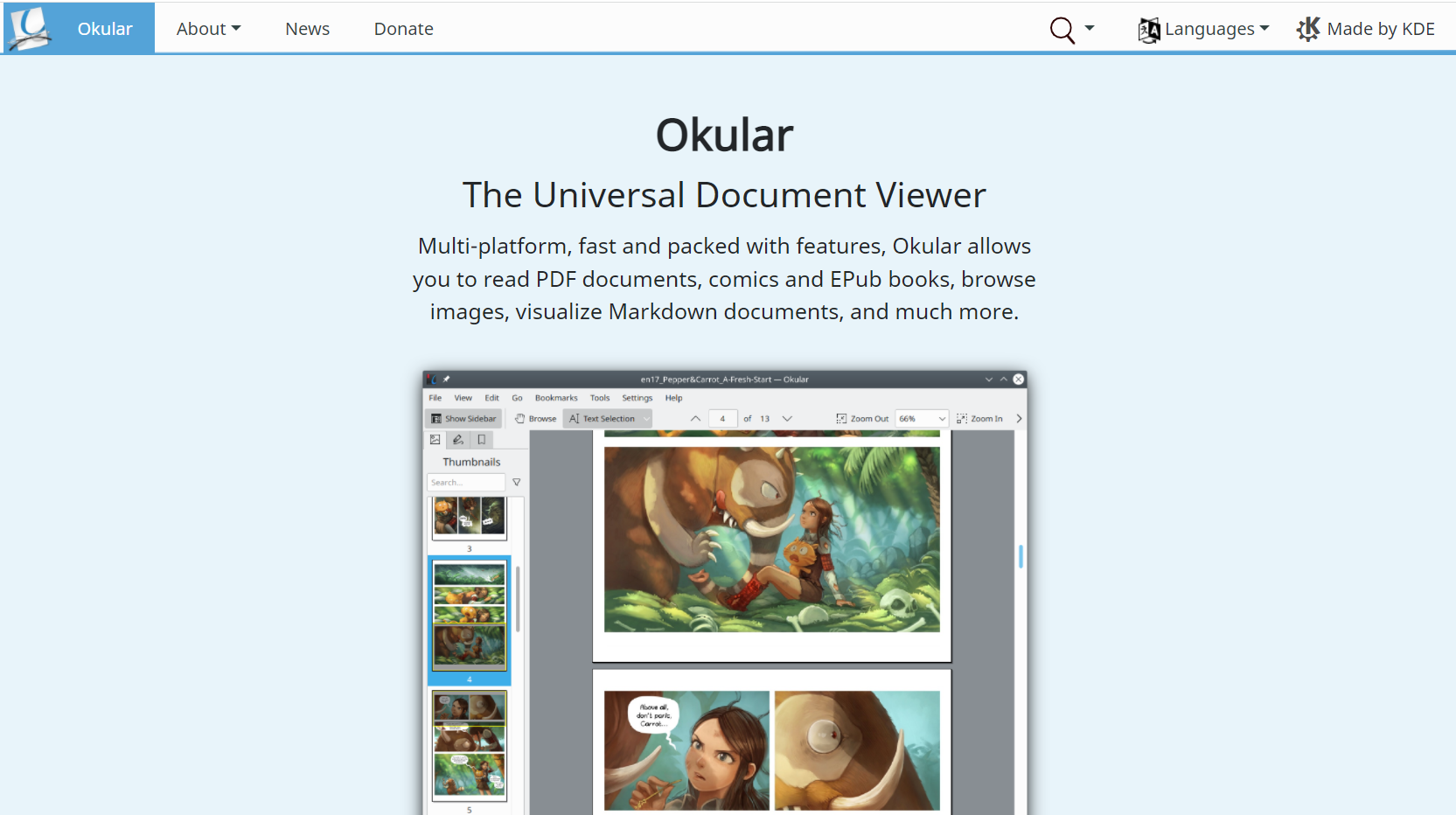Expand the search dropdown arrow
This screenshot has width=1456, height=815.
tap(1090, 28)
